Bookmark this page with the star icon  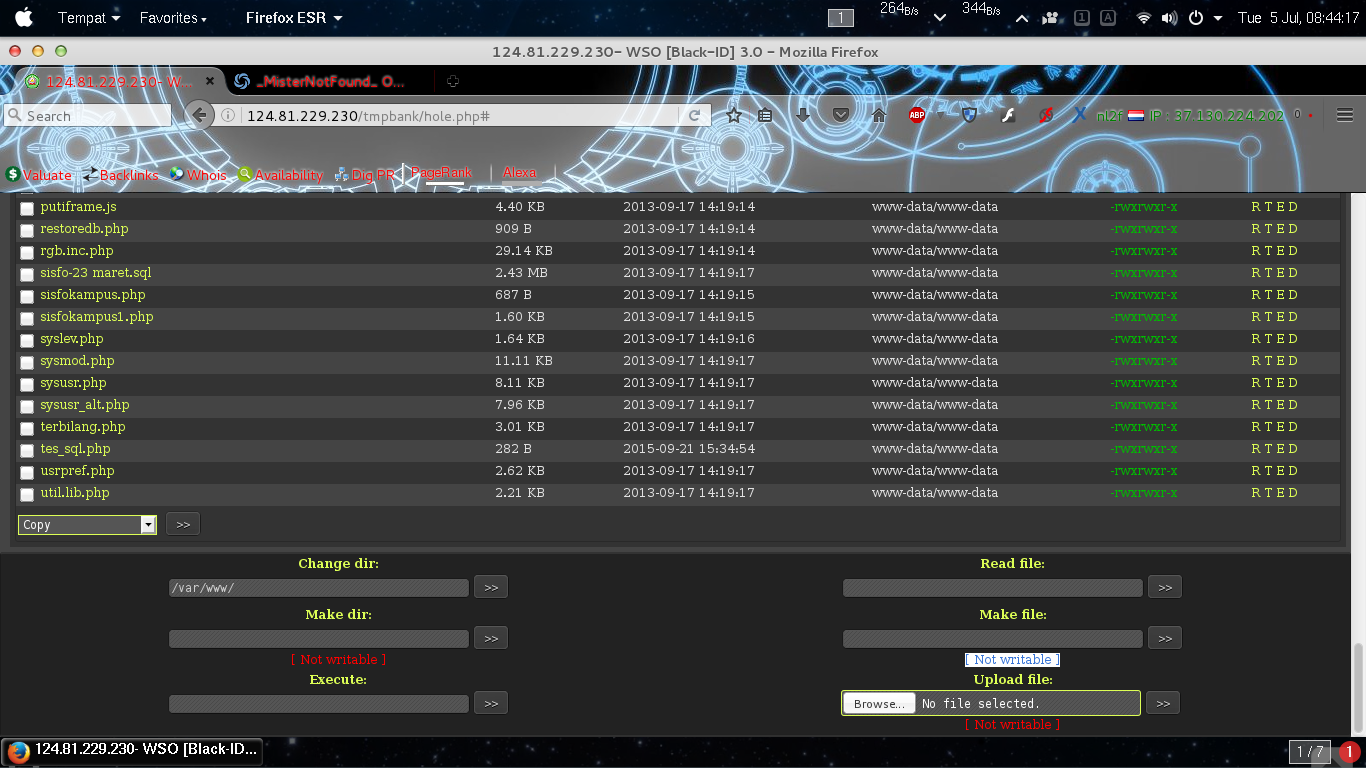pos(733,115)
